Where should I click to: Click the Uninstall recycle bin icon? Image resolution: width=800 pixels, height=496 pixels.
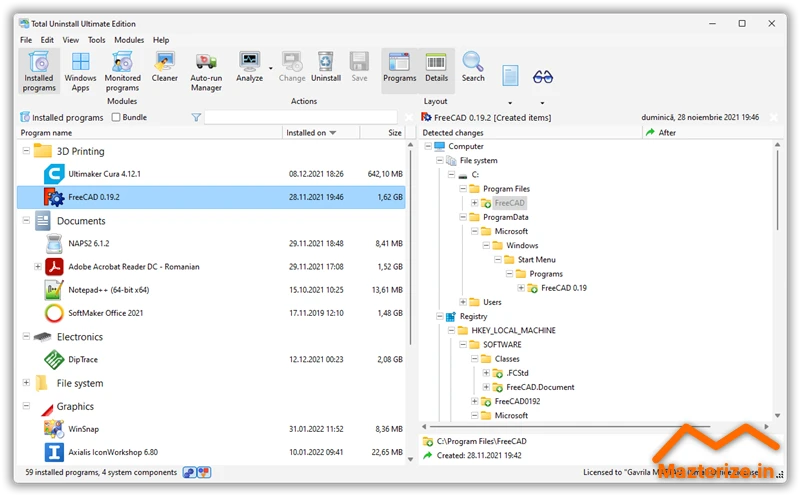point(326,62)
